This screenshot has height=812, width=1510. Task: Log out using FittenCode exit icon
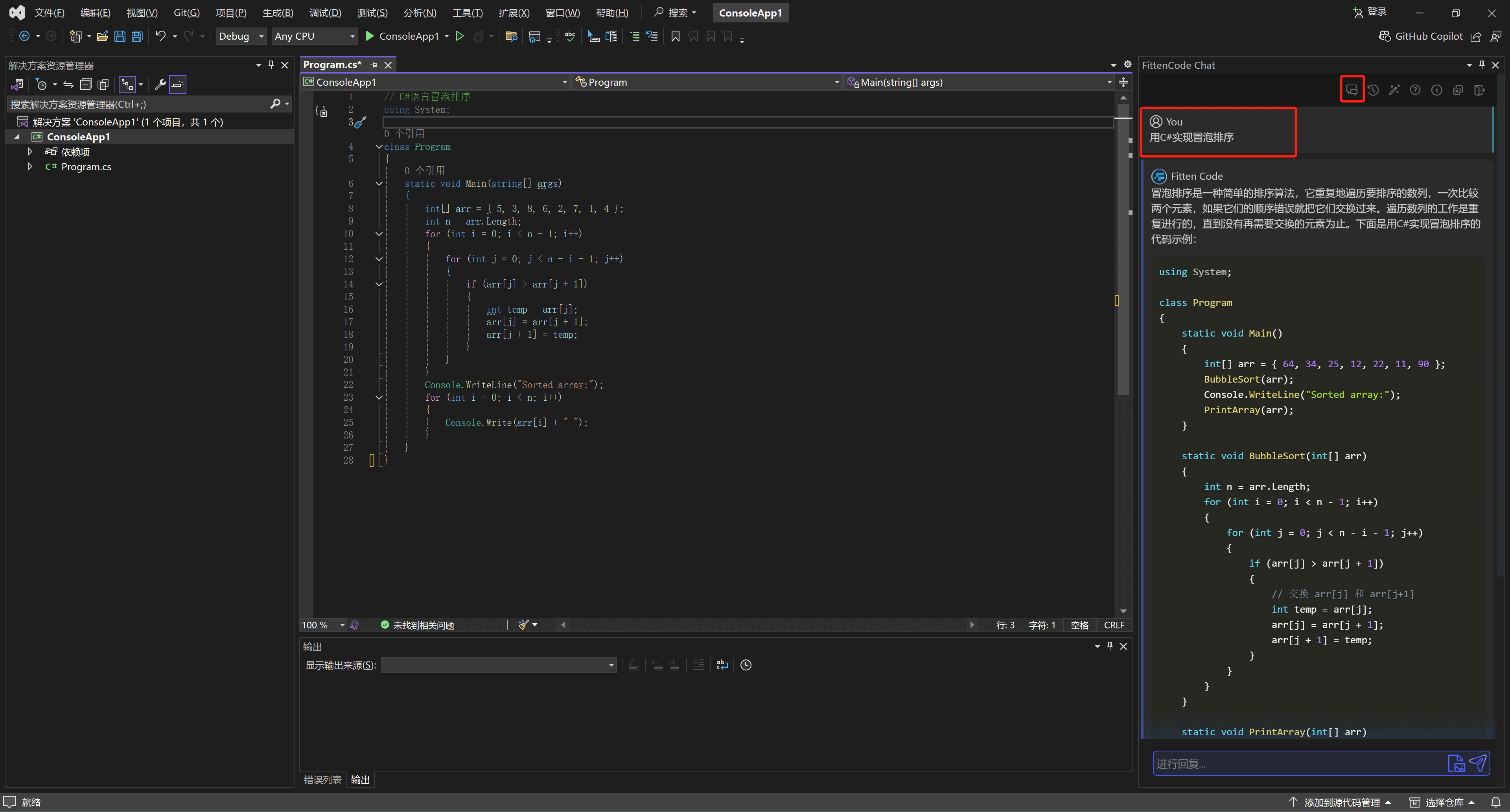(1479, 90)
